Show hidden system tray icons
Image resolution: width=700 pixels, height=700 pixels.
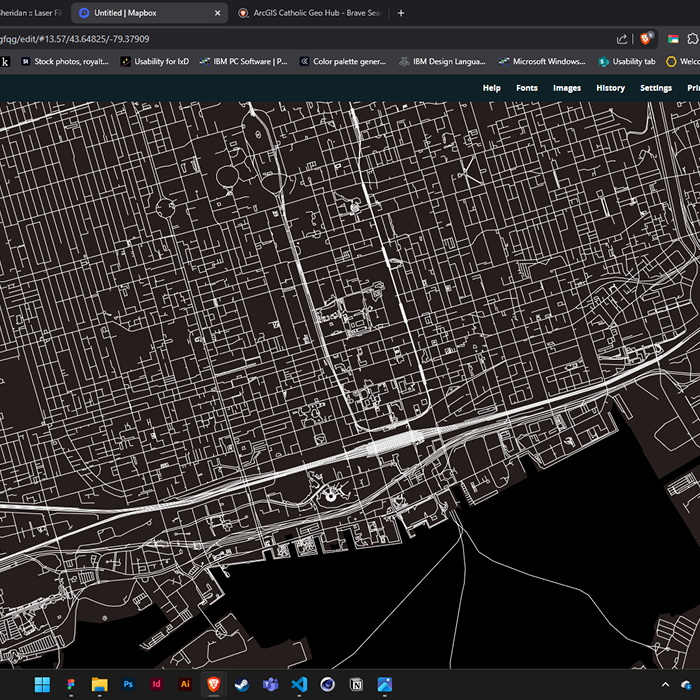(665, 685)
